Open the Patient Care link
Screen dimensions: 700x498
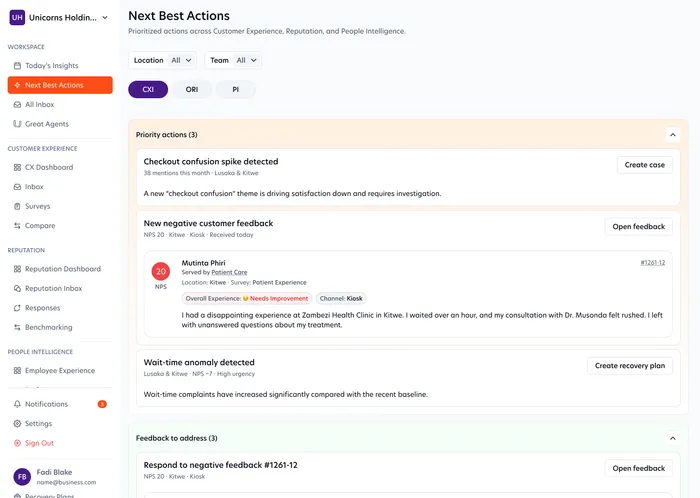(229, 272)
